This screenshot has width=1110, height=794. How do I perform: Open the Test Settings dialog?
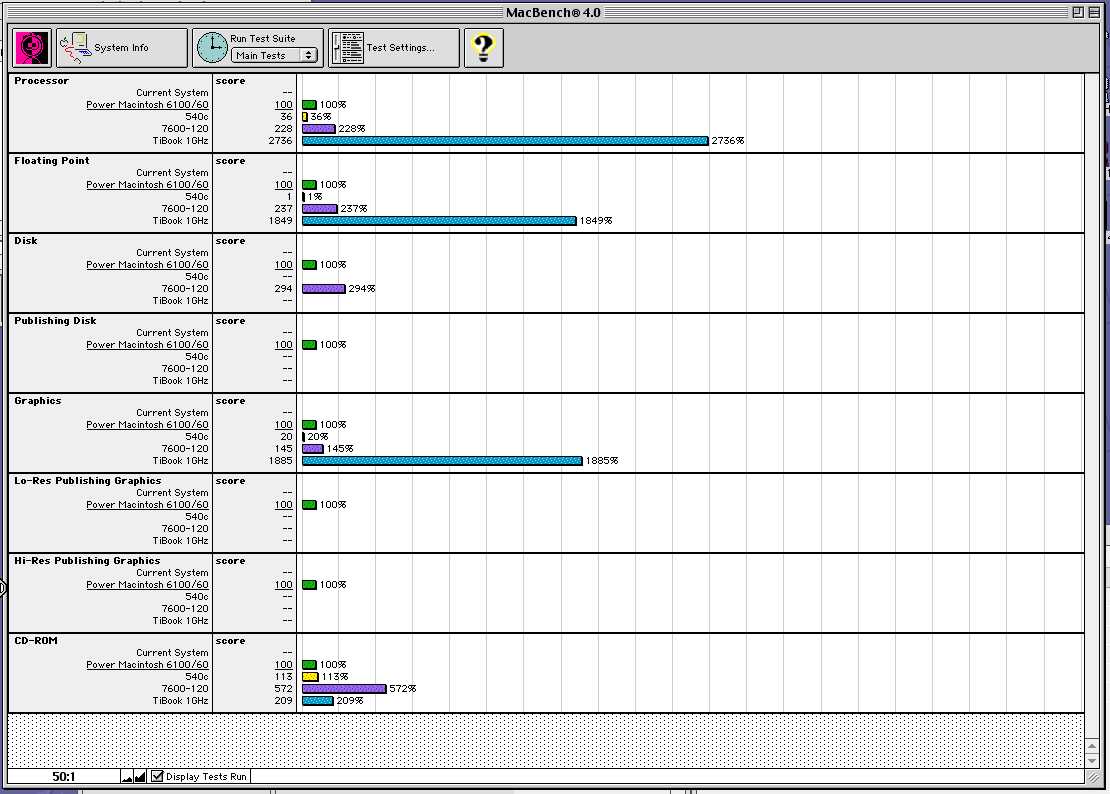394,48
